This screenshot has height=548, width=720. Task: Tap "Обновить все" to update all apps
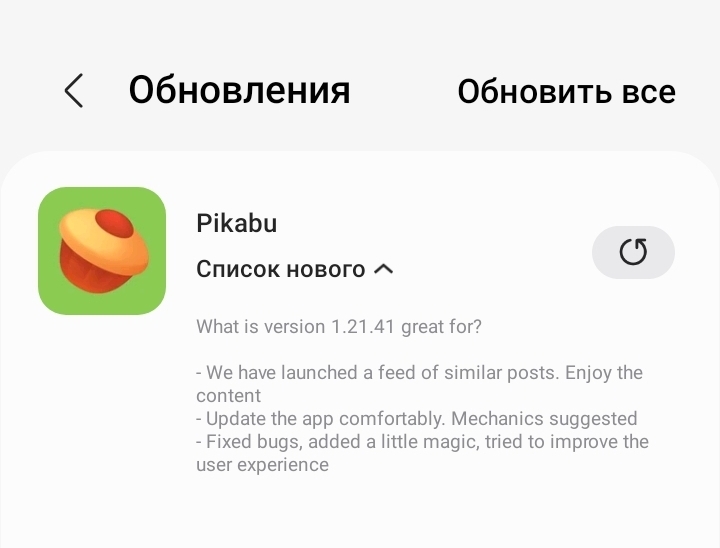click(x=567, y=91)
